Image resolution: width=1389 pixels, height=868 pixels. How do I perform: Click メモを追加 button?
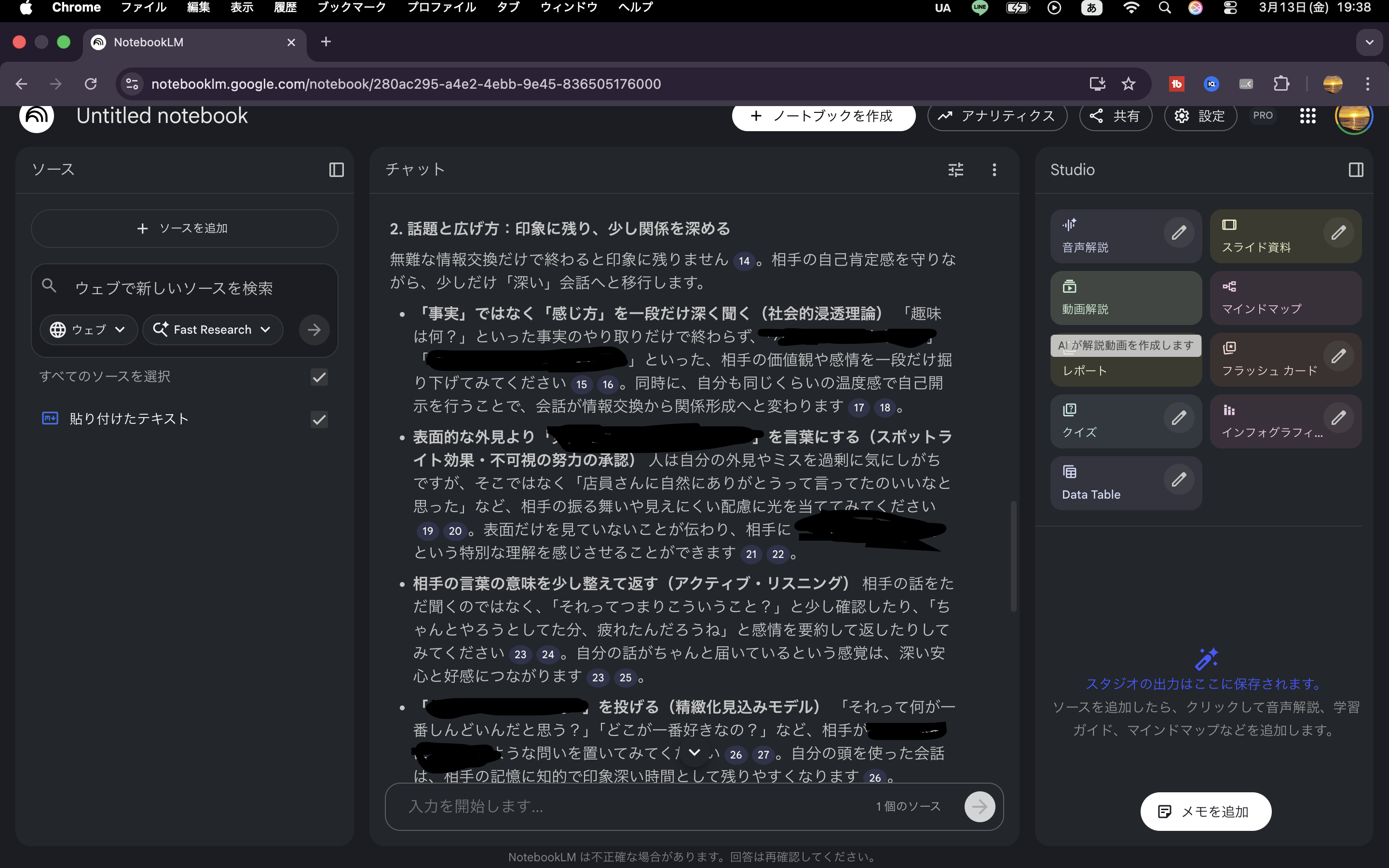tap(1205, 811)
